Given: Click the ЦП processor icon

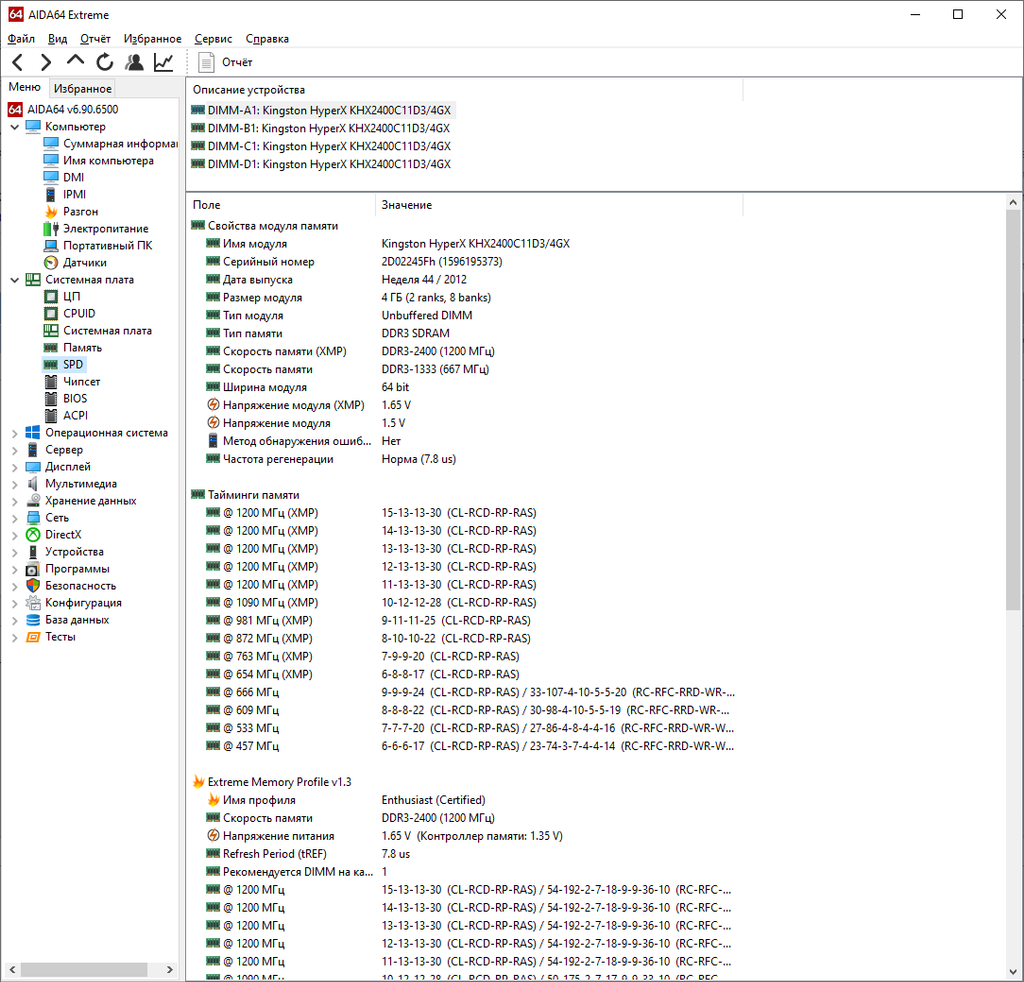Looking at the screenshot, I should 51,296.
